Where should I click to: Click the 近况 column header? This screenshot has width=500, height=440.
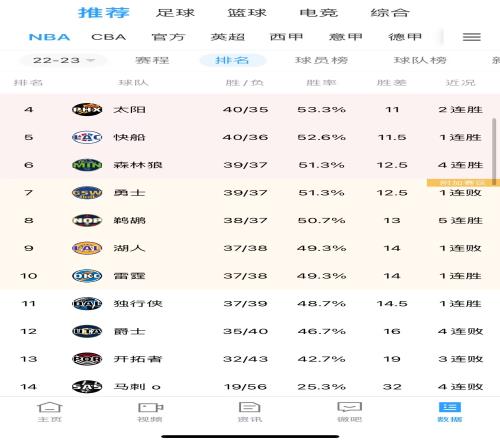click(460, 83)
